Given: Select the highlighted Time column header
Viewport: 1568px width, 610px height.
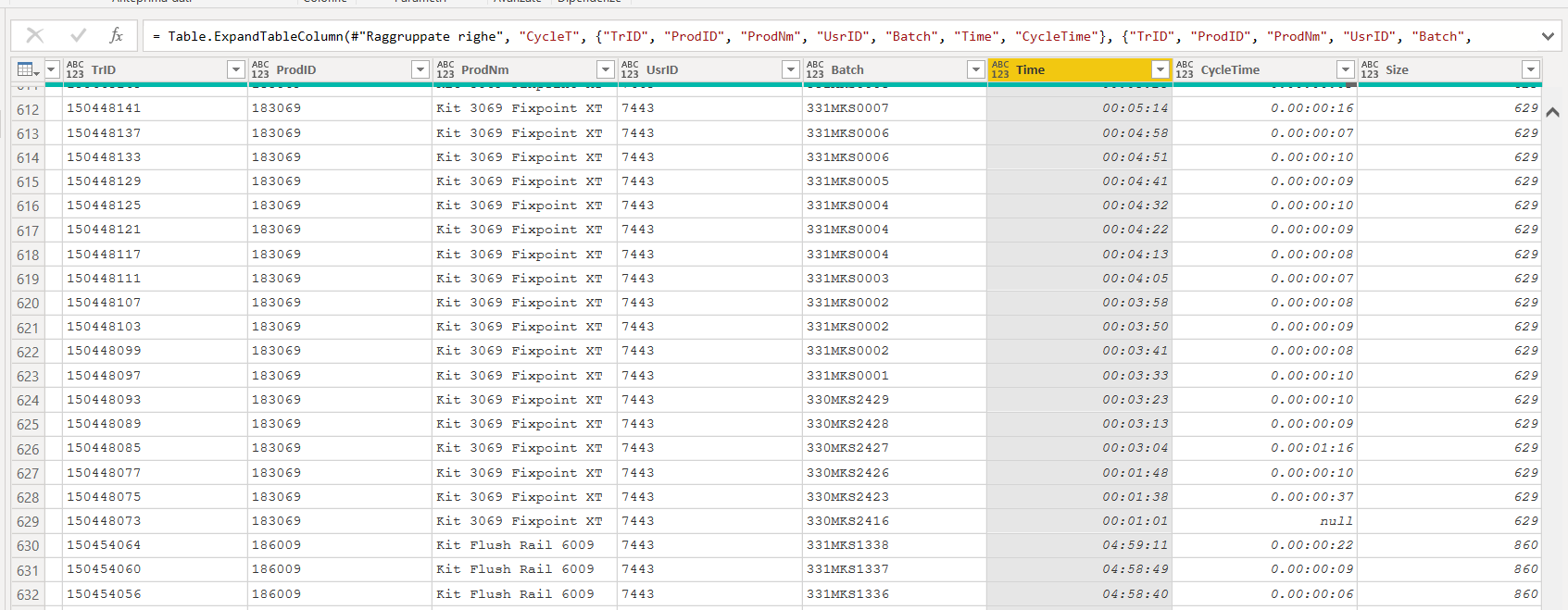Looking at the screenshot, I should 1080,69.
